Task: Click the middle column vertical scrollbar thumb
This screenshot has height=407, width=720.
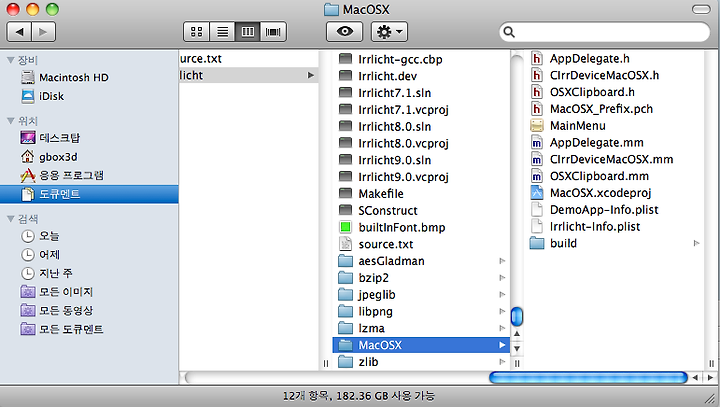Action: click(x=517, y=317)
